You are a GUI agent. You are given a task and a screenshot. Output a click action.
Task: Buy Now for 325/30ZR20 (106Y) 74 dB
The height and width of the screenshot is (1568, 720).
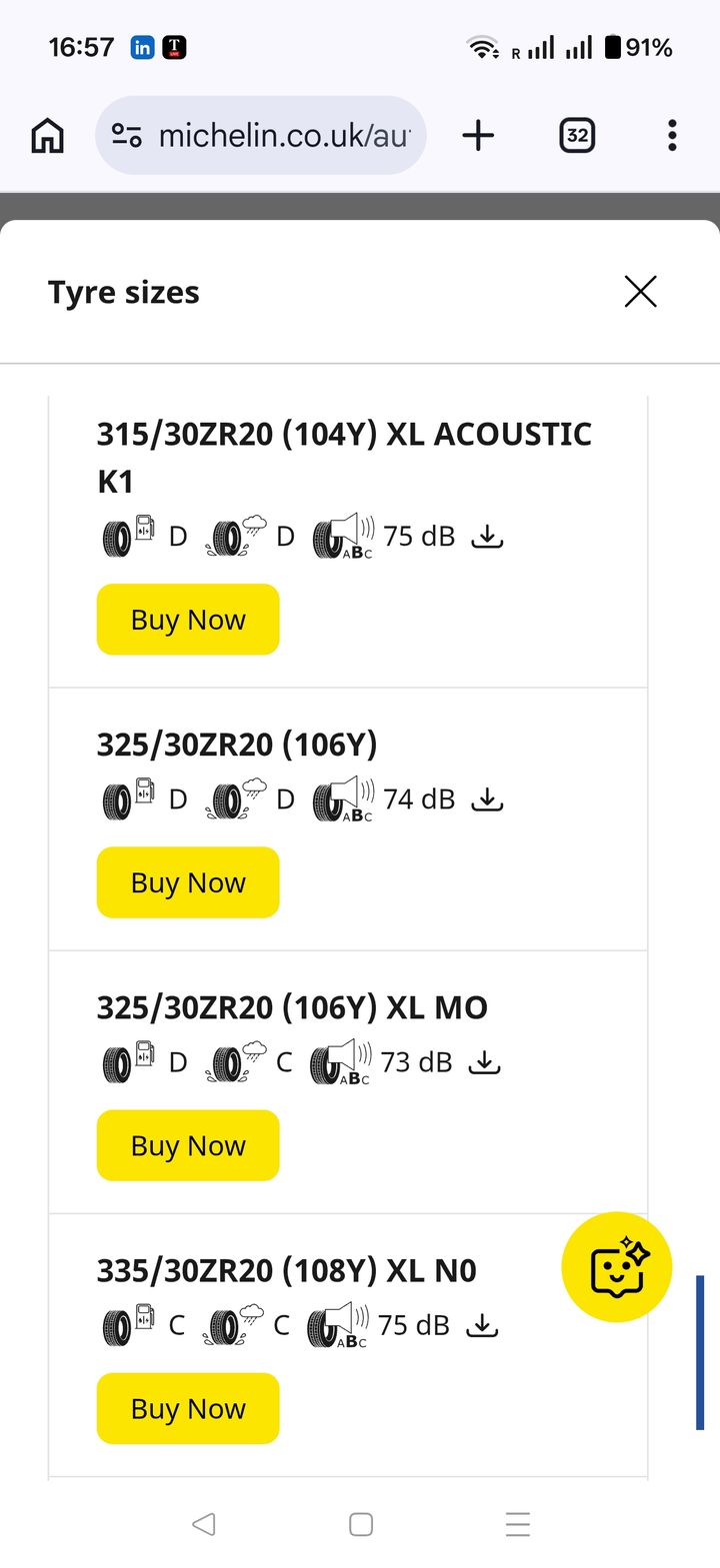coord(188,882)
